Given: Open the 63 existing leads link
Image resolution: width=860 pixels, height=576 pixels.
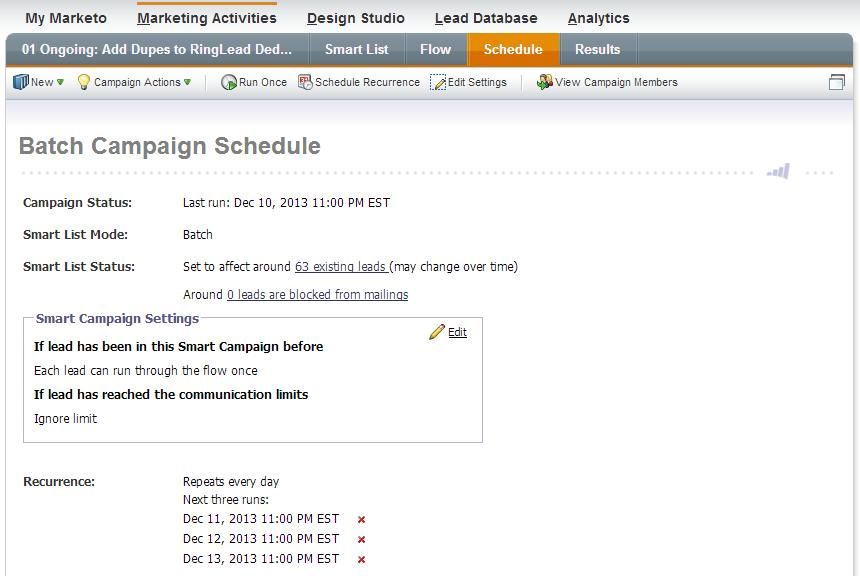Looking at the screenshot, I should pos(340,267).
